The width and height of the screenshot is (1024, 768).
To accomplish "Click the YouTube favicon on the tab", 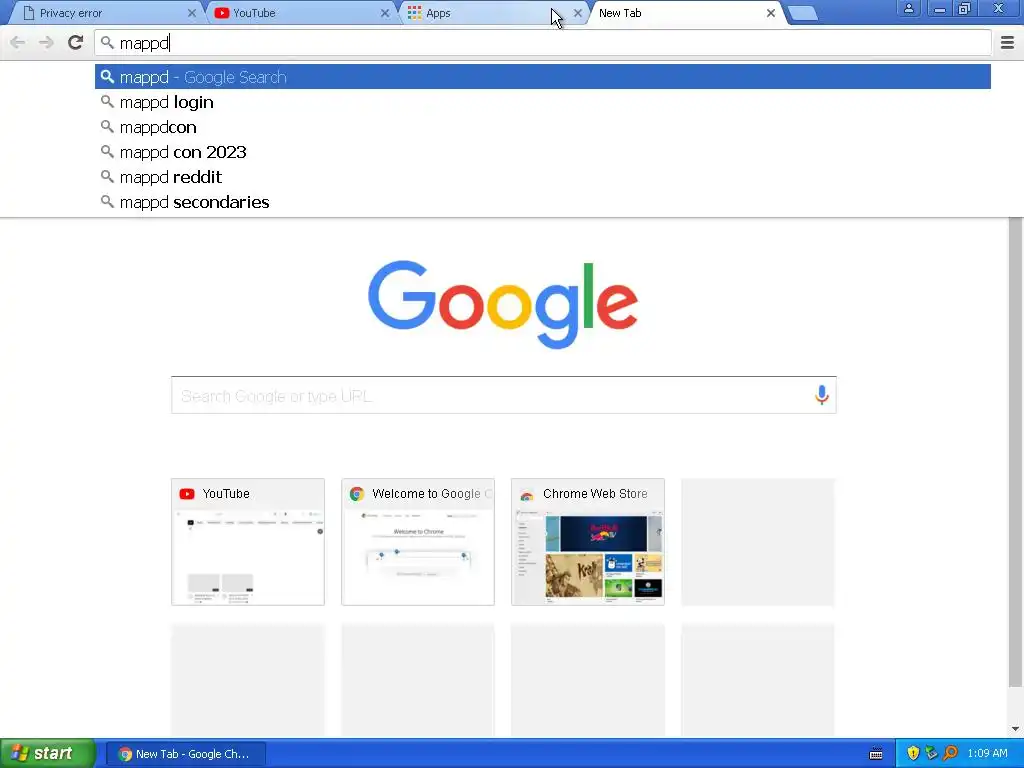I will [x=221, y=13].
